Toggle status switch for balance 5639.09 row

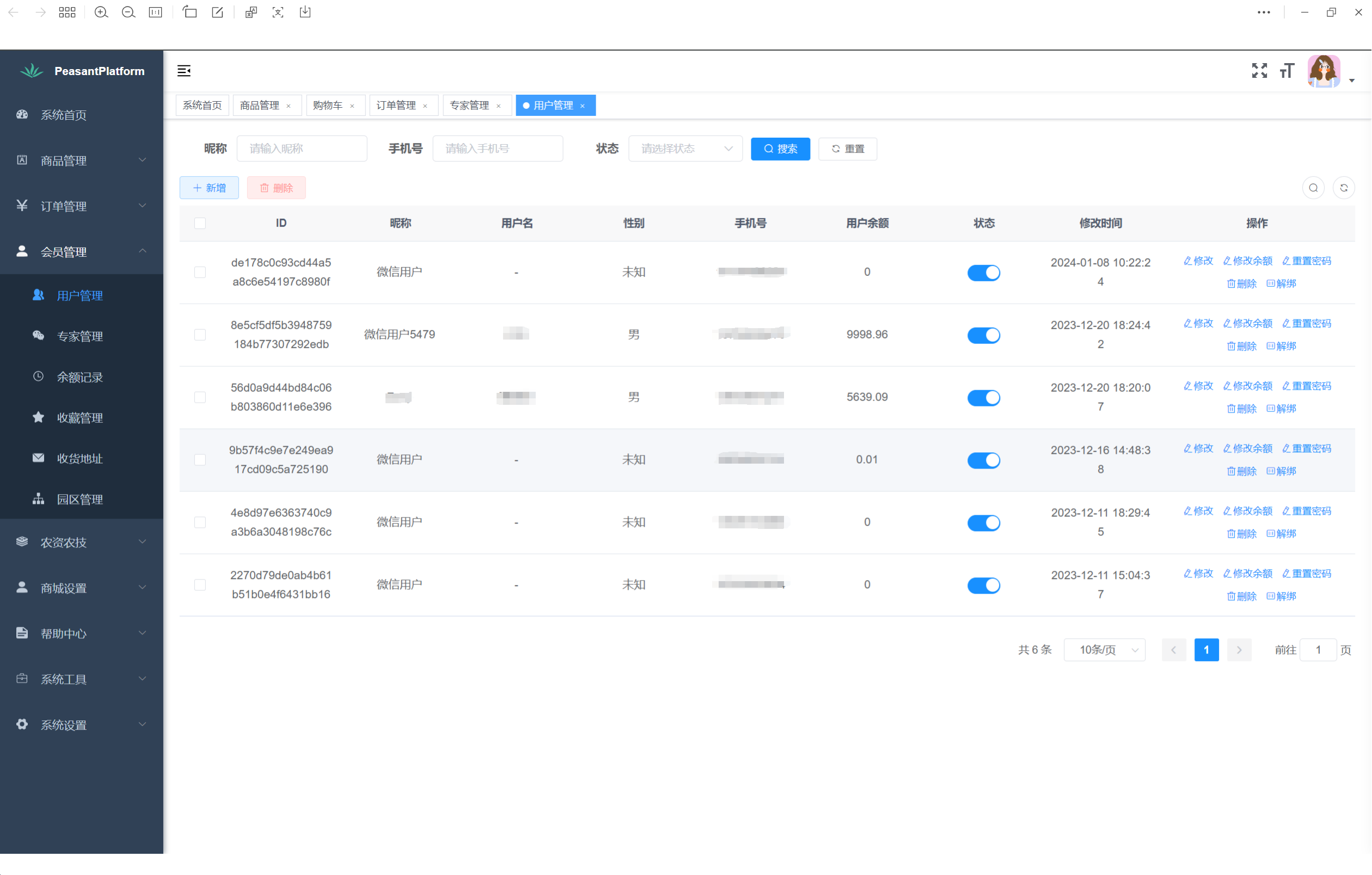click(984, 398)
